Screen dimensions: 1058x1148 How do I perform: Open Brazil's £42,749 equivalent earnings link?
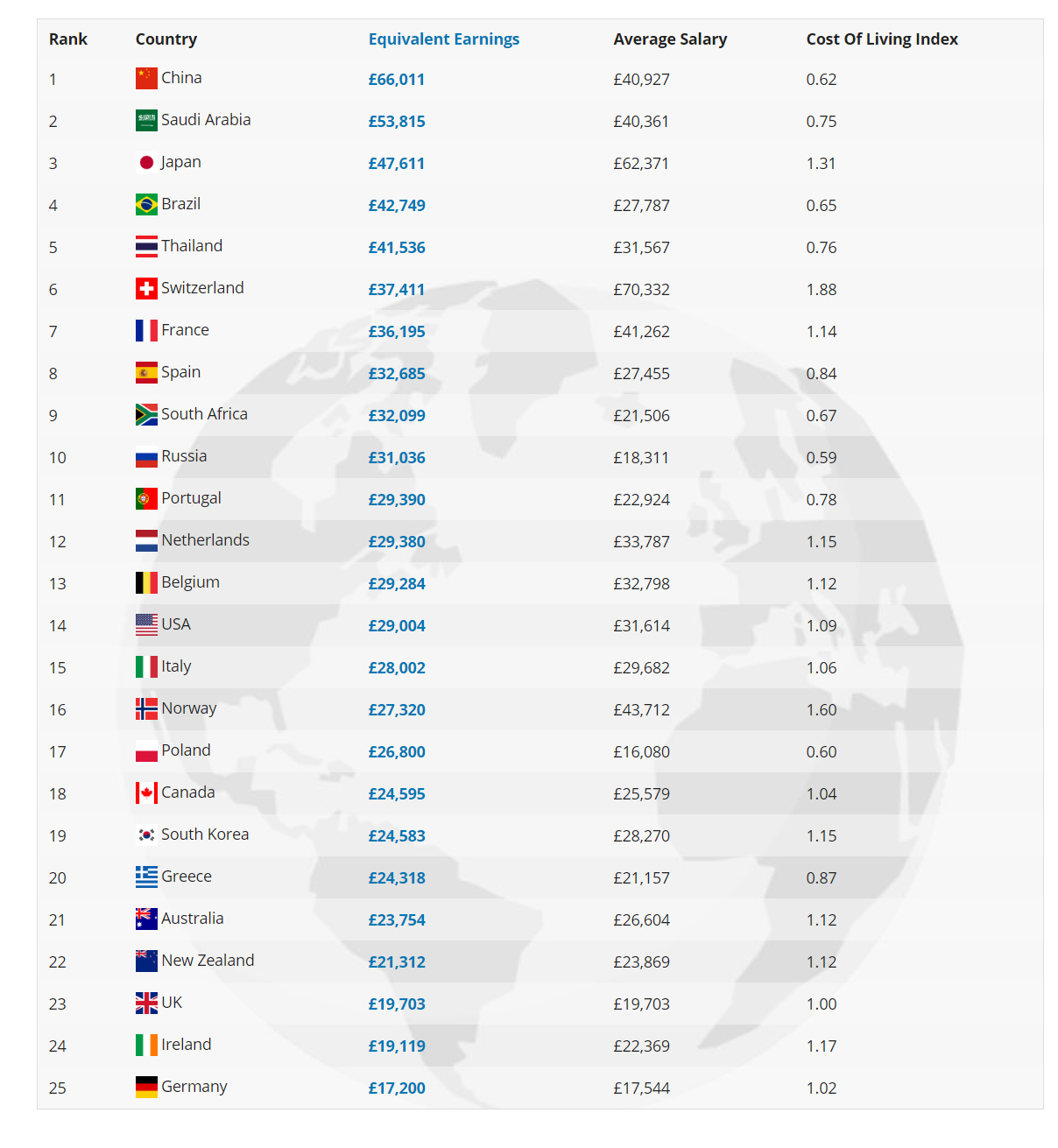[397, 206]
